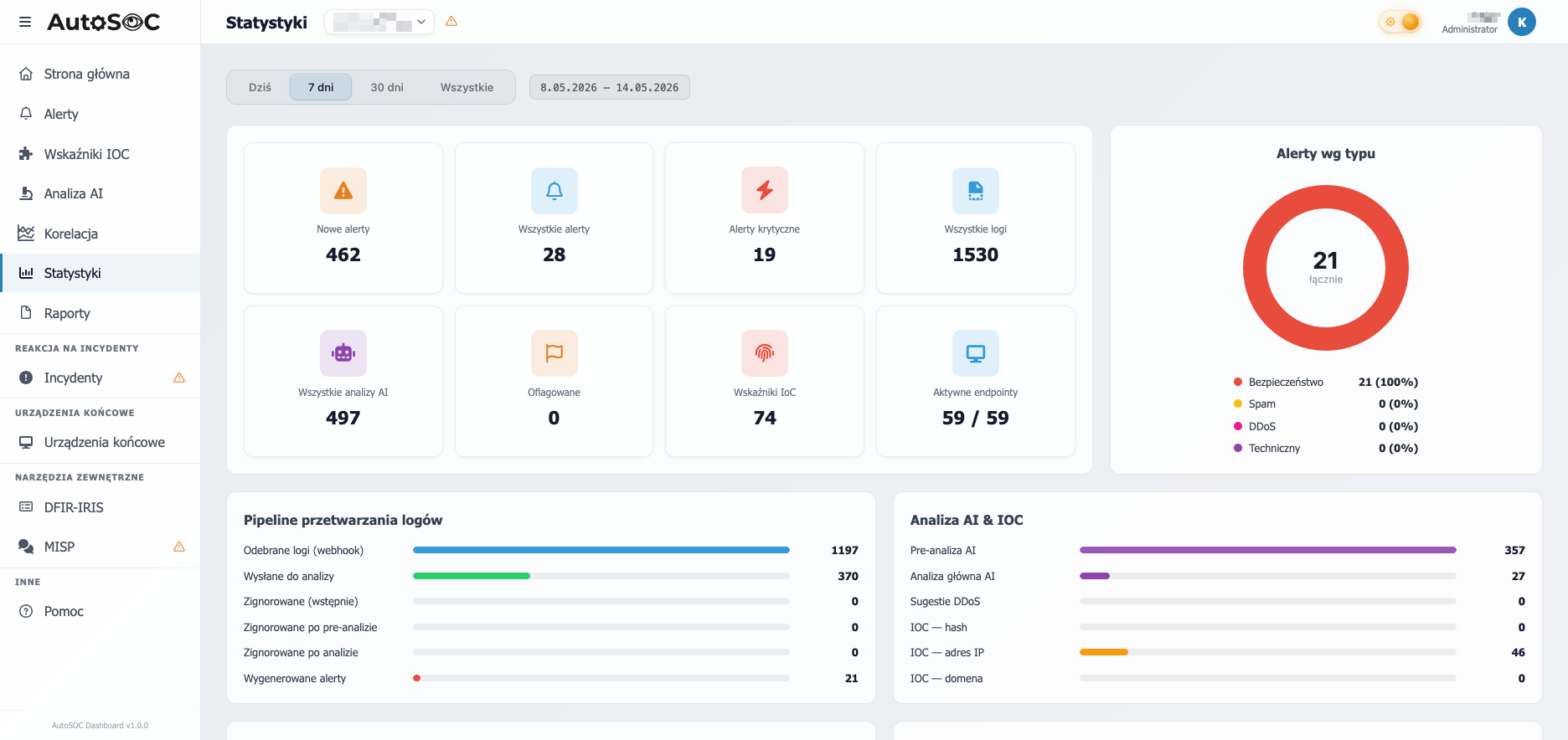The width and height of the screenshot is (1568, 740).
Task: Click the Wskaźniki IoC fingerprint icon
Action: pos(765,353)
